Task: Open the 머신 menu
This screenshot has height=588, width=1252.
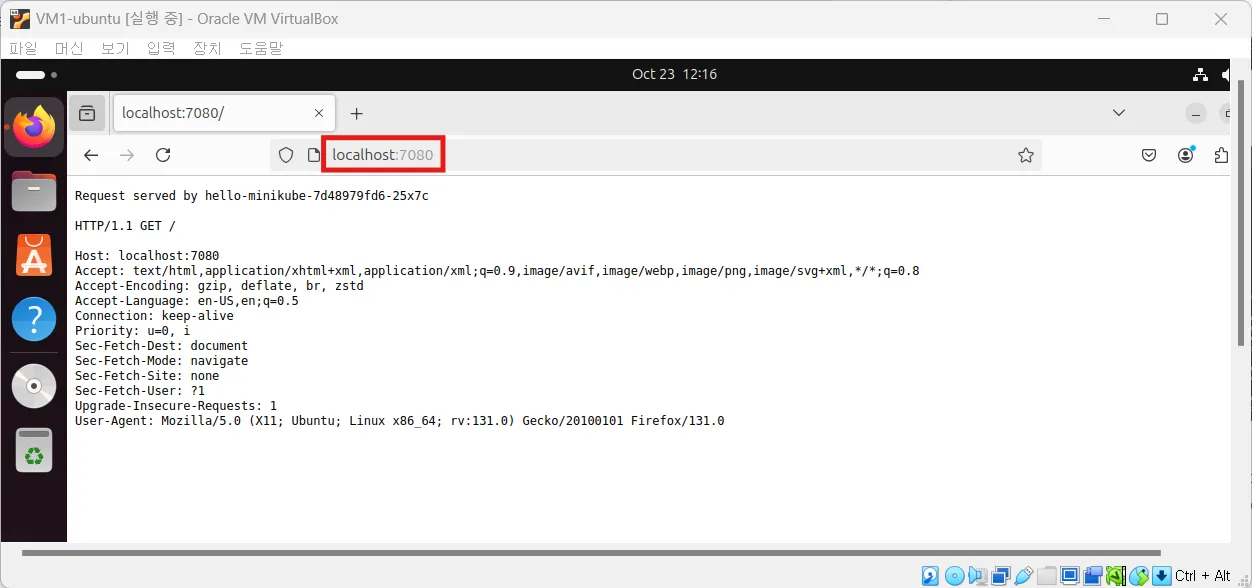Action: [69, 48]
